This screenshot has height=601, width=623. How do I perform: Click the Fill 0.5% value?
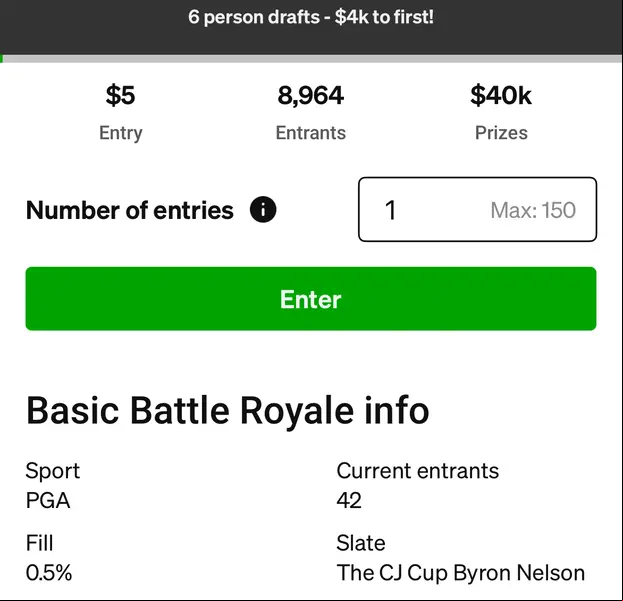tap(49, 573)
